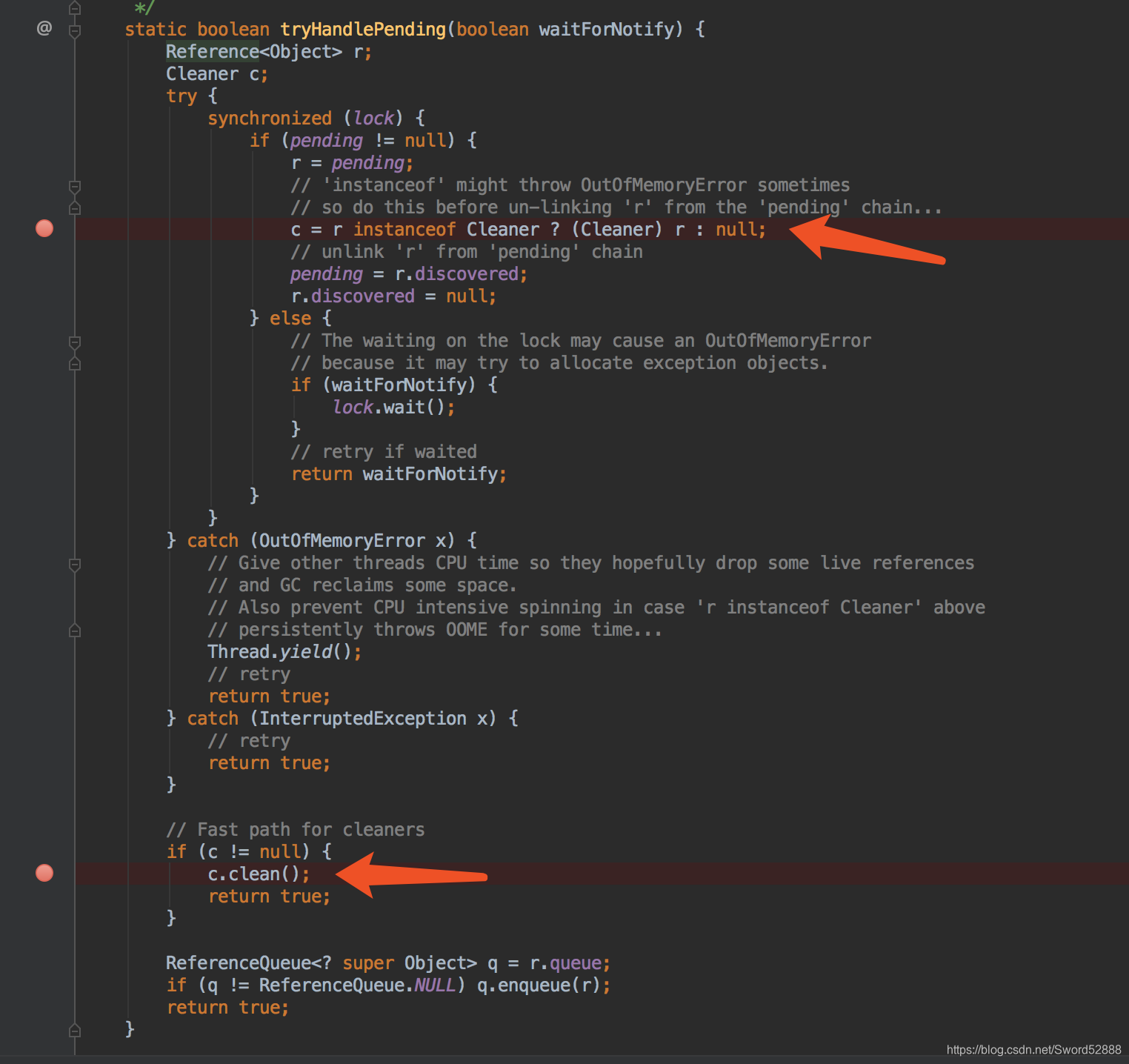Viewport: 1129px width, 1064px height.
Task: Click the 'Reference<Object> r;' declaration
Action: [x=268, y=51]
